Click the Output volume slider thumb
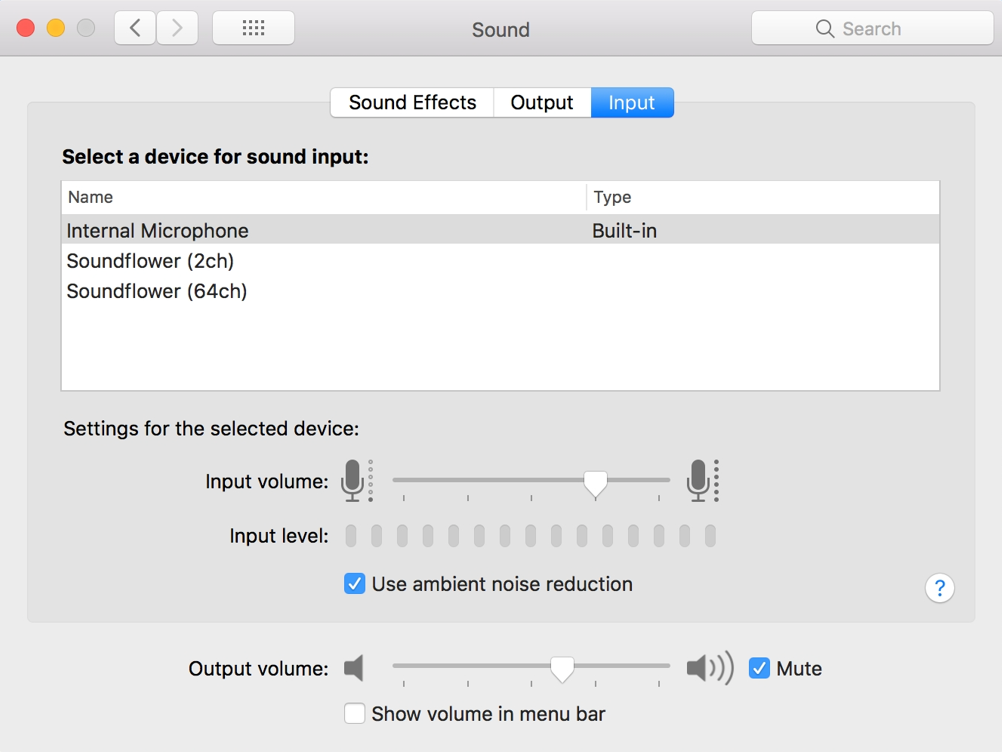Image resolution: width=1002 pixels, height=752 pixels. click(563, 669)
